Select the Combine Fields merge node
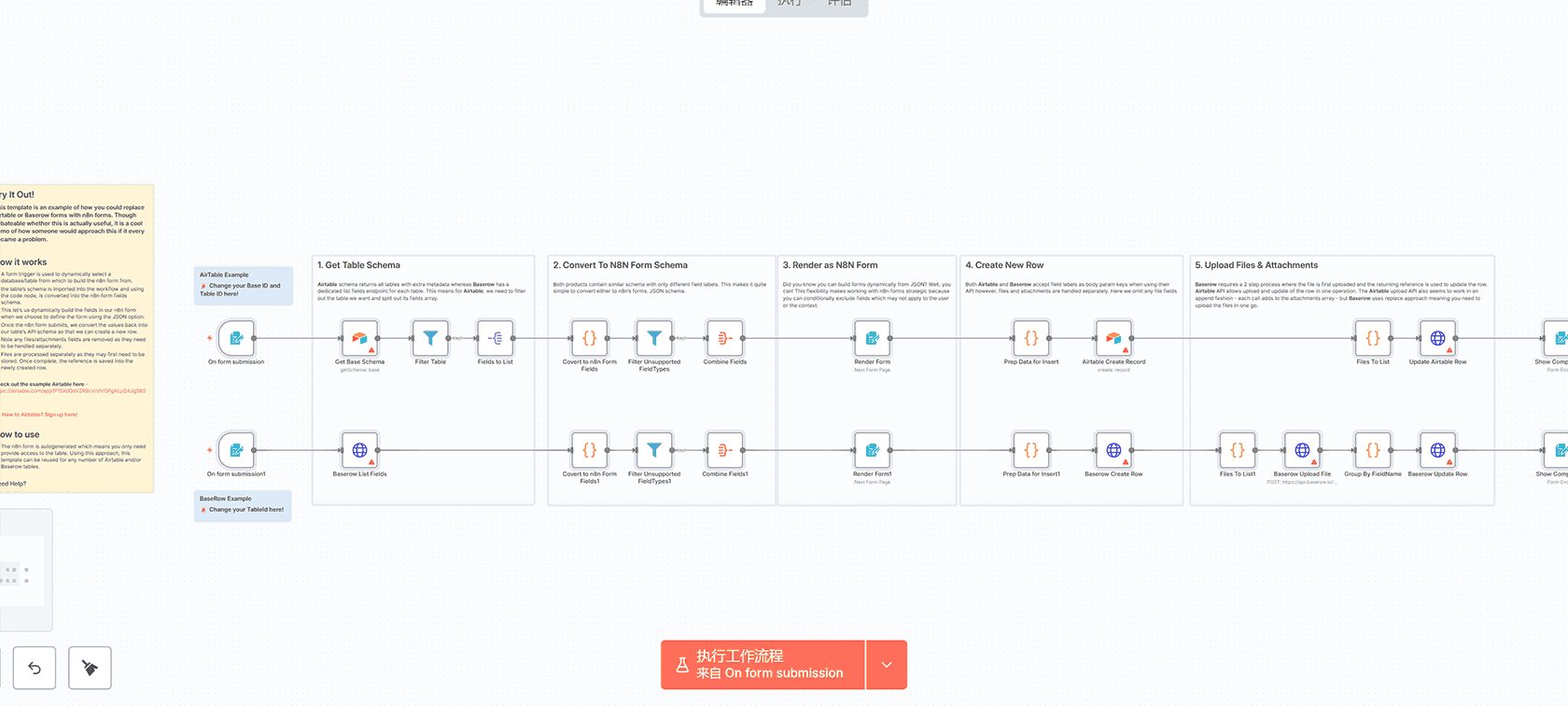This screenshot has height=706, width=1568. pos(724,339)
